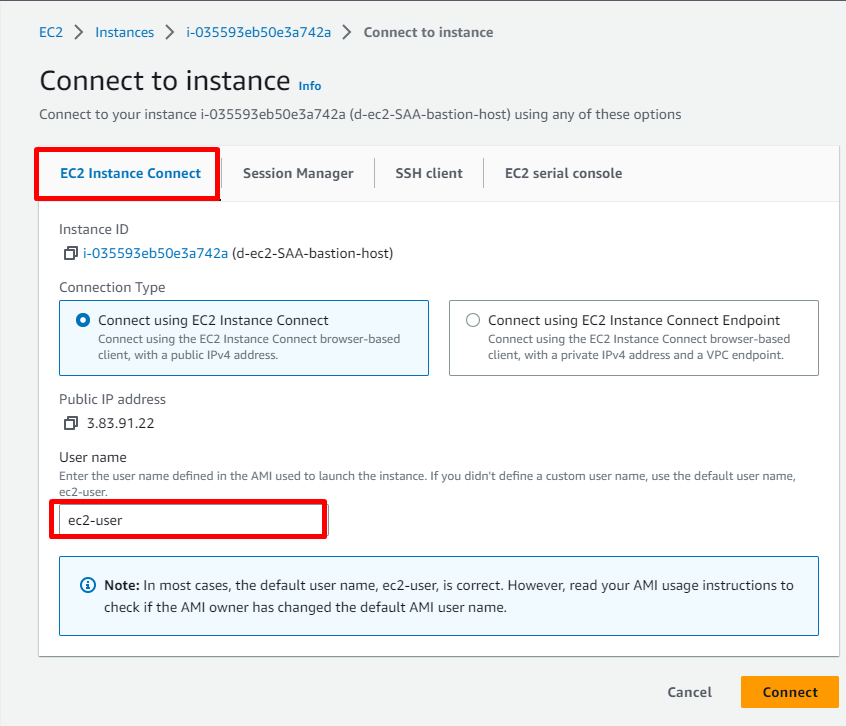Switch to the SSH client tab

(x=429, y=173)
